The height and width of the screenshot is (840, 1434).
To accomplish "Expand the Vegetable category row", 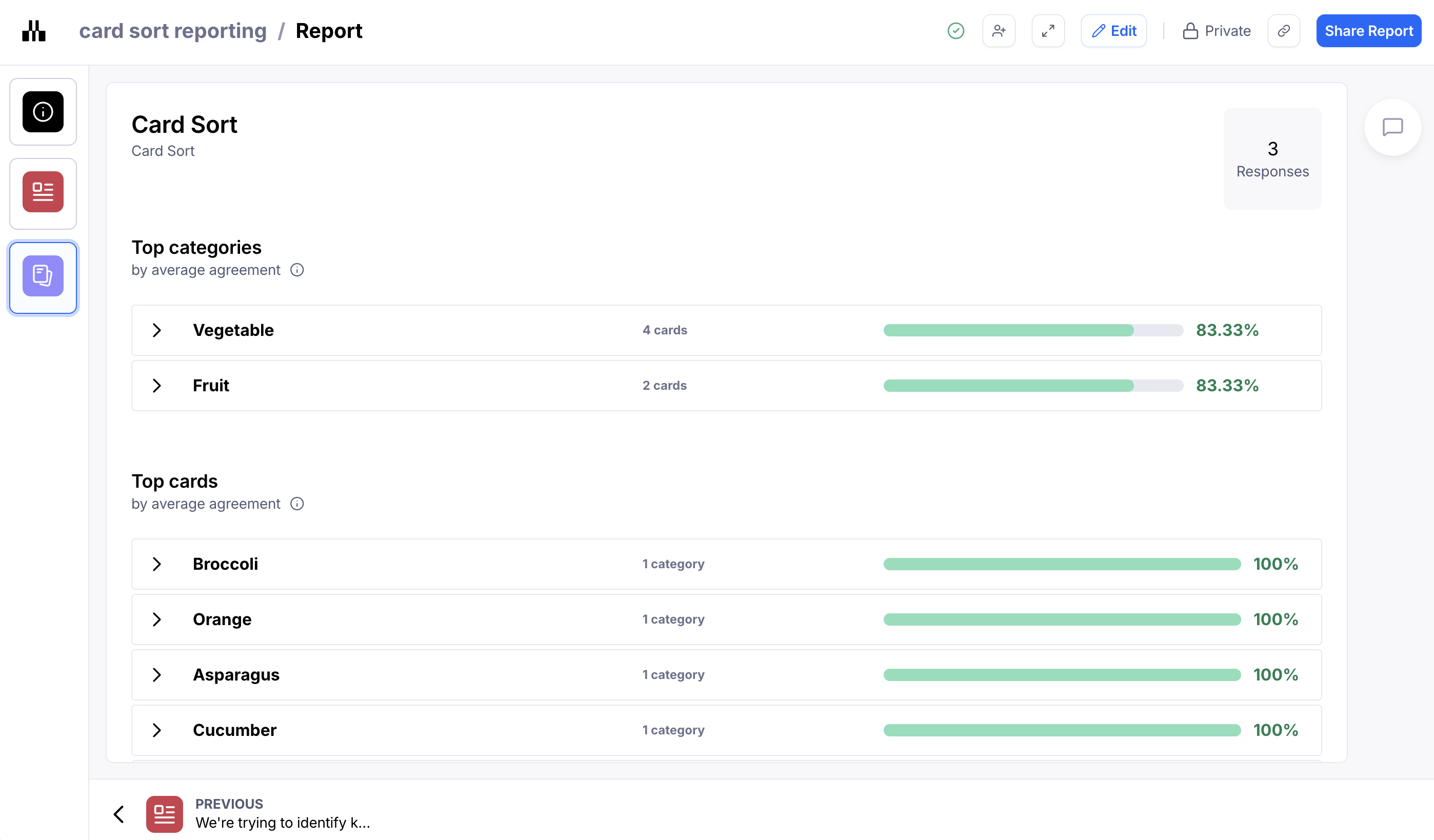I will tap(157, 331).
